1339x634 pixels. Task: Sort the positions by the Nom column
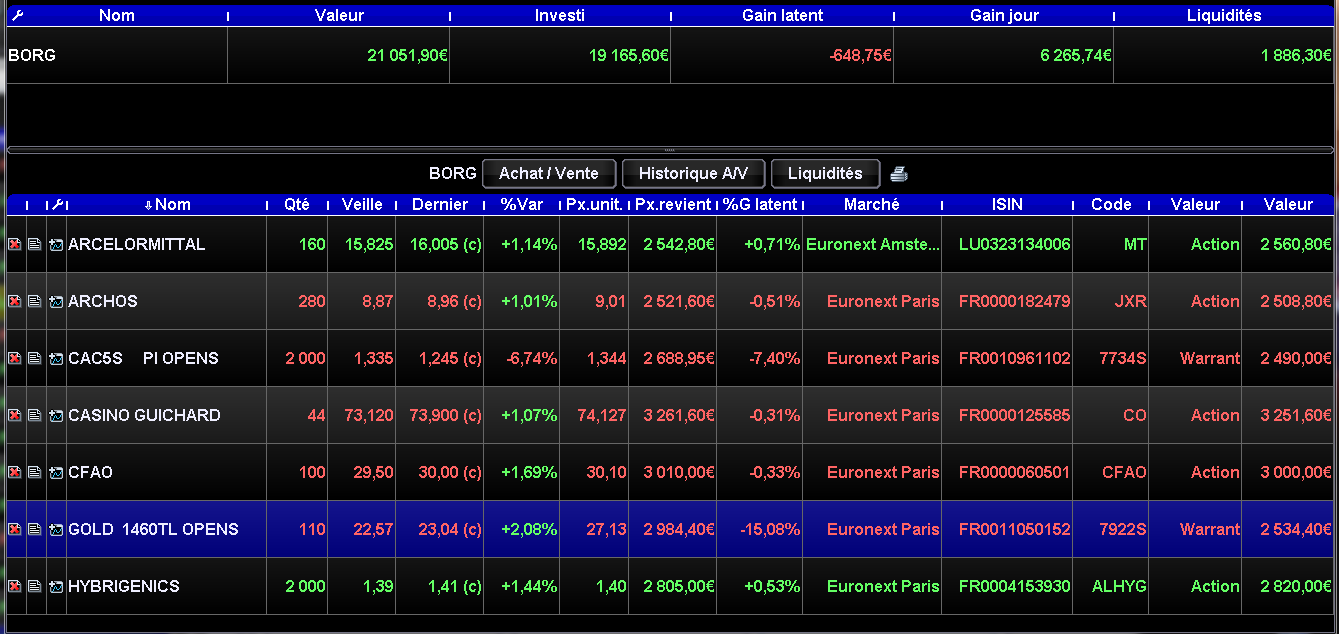pyautogui.click(x=167, y=204)
